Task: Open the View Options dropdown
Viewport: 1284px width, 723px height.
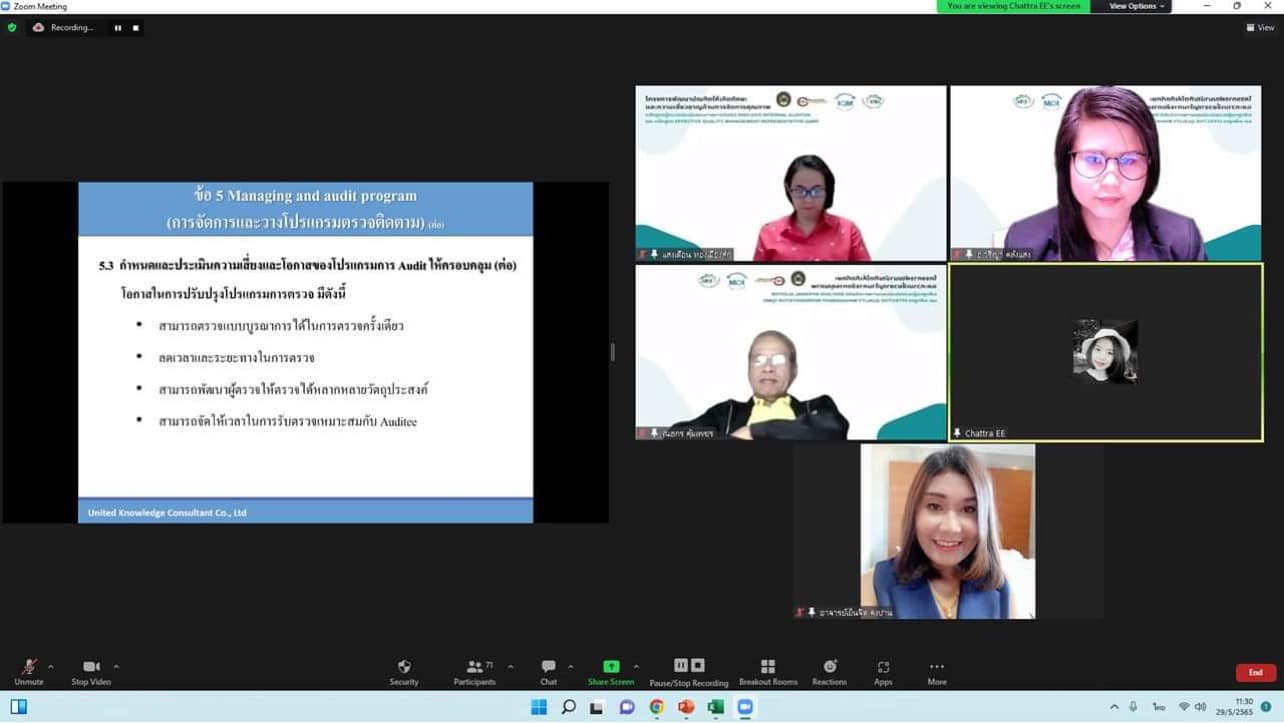Action: coord(1137,6)
